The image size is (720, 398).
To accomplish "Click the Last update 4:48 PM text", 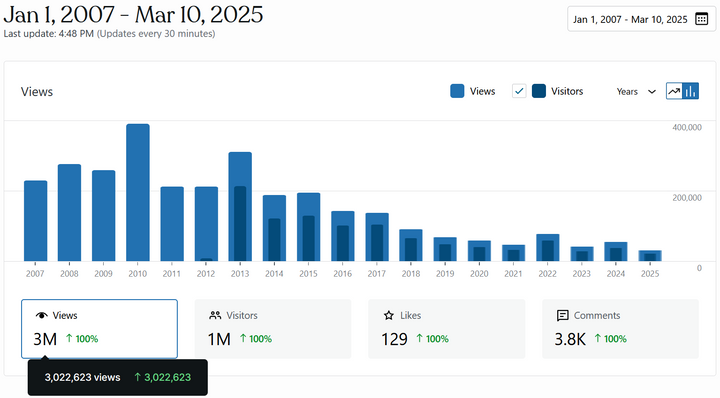I will (49, 34).
